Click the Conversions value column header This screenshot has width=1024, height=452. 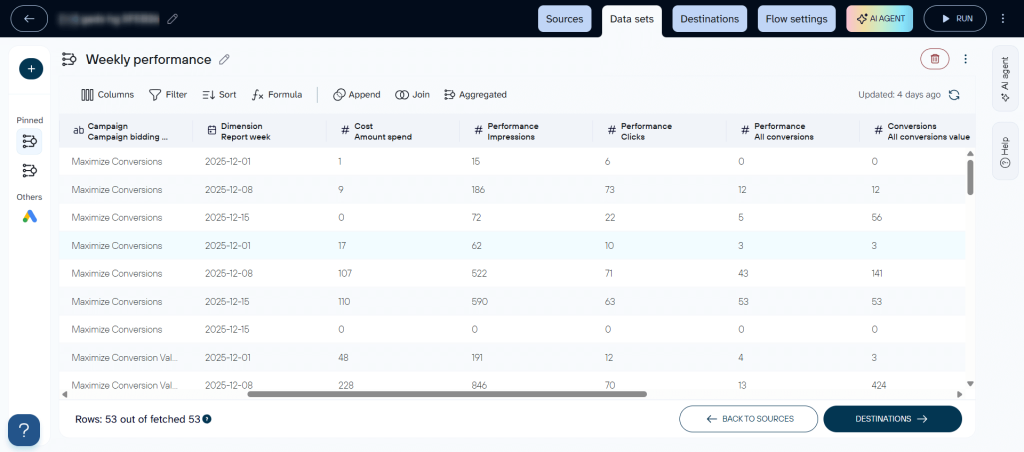pos(918,131)
